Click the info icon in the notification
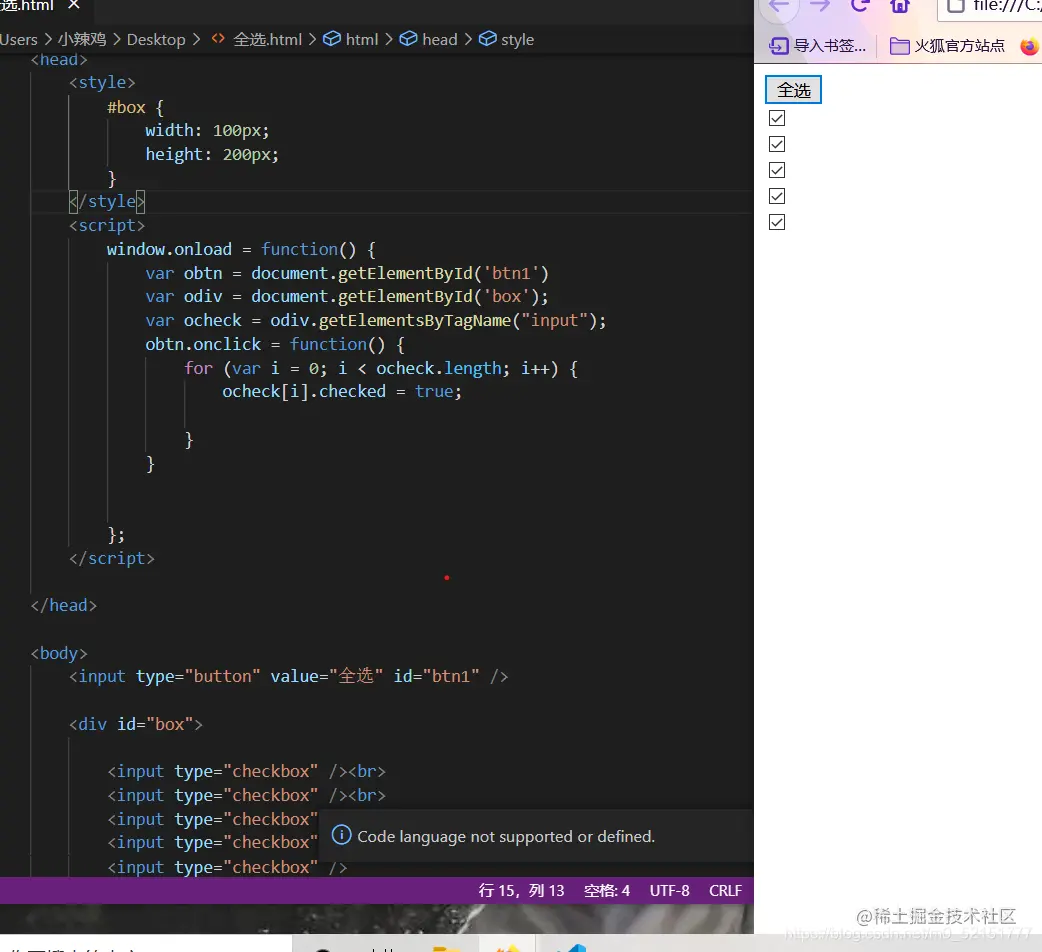 pos(341,835)
